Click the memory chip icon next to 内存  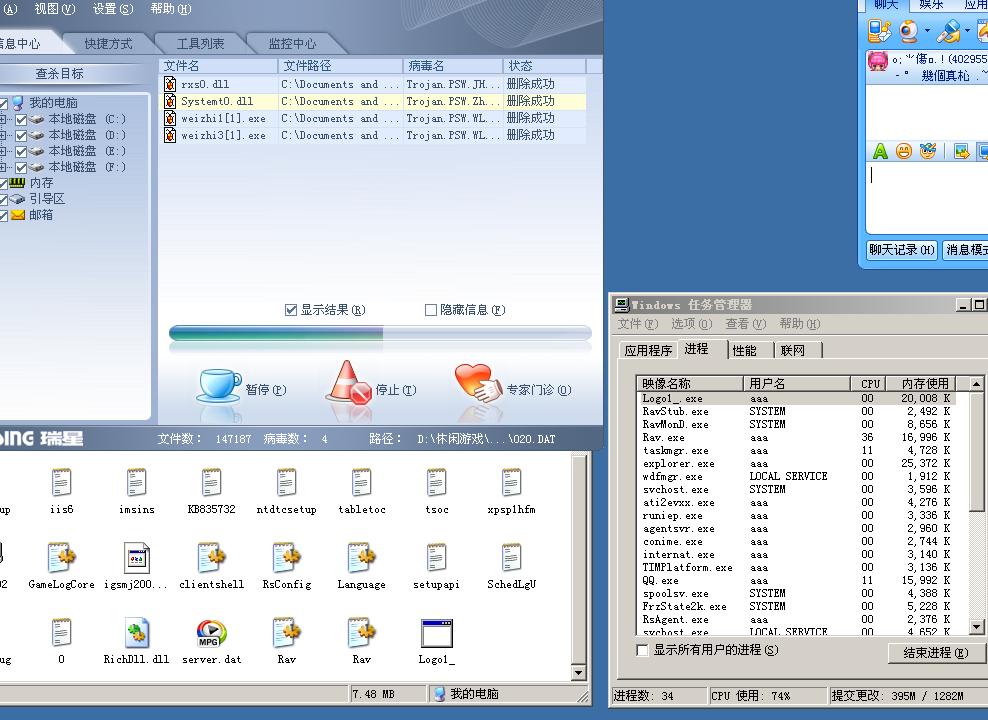(x=18, y=183)
